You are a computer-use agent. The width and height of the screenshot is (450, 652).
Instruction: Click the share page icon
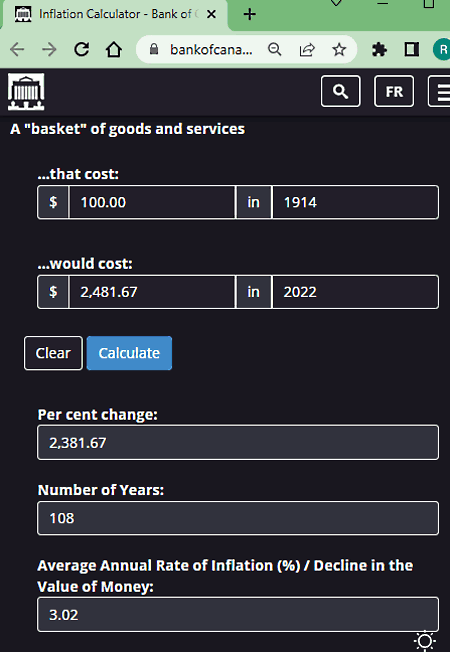(x=307, y=50)
